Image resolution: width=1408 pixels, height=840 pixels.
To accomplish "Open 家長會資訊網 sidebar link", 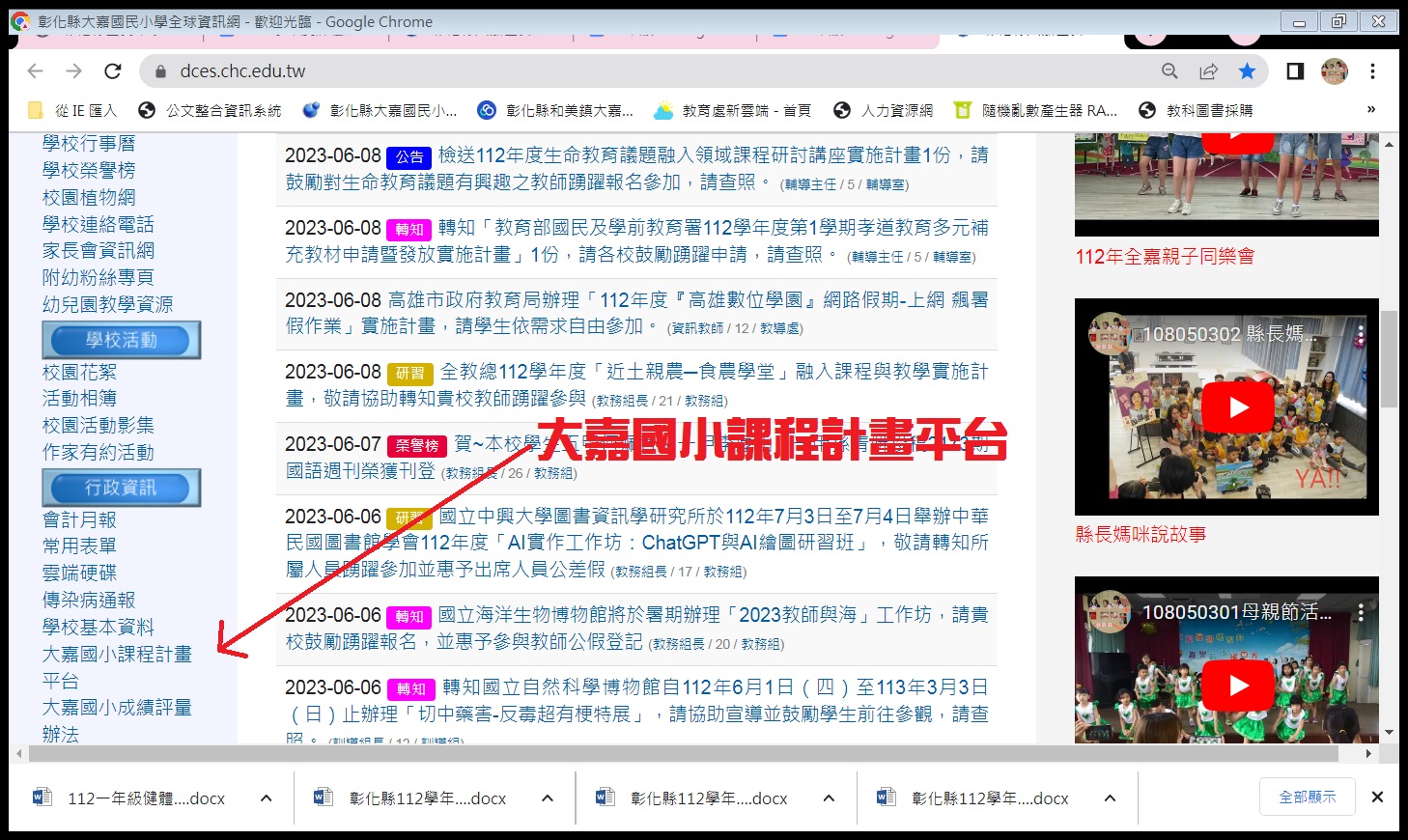I will coord(99,251).
